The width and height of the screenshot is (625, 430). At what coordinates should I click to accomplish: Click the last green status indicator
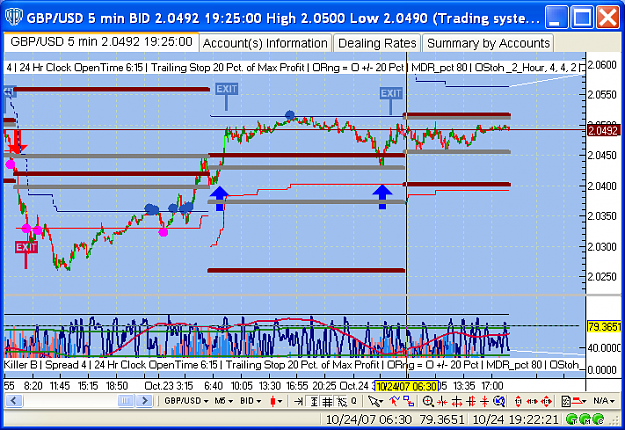pyautogui.click(x=598, y=419)
